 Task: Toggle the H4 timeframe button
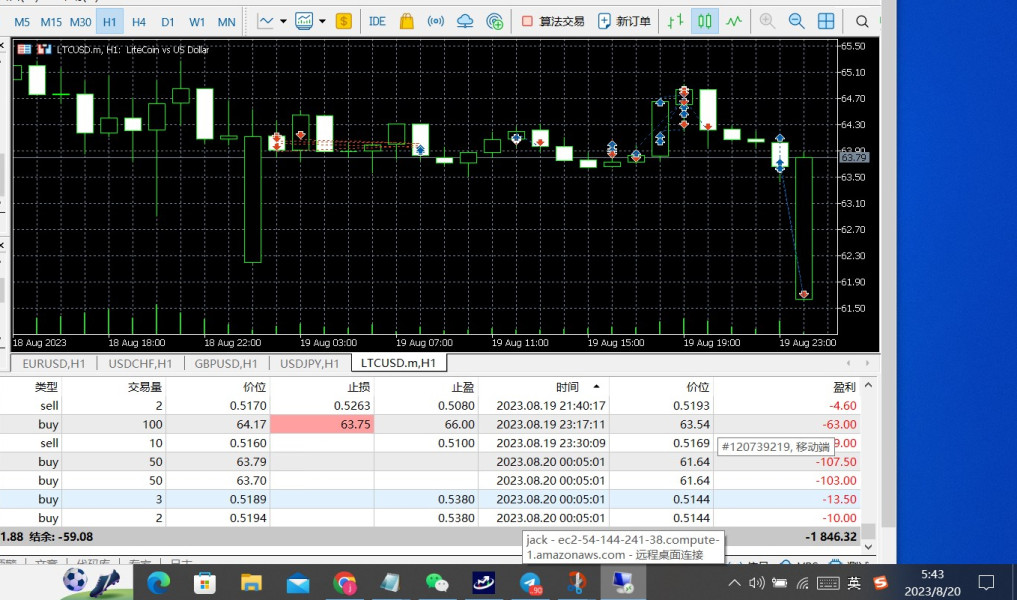click(x=139, y=22)
